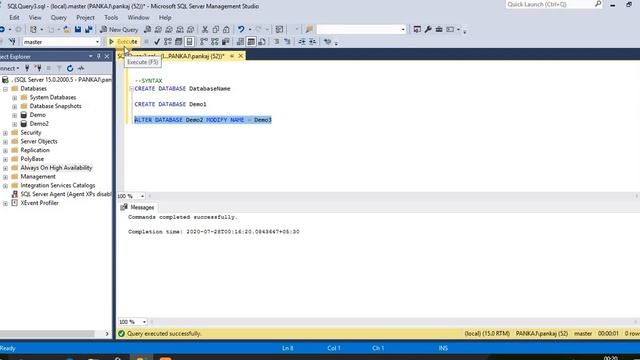Expand the Database Snapshots node
Viewport: 640px width, 360px height.
(14, 107)
